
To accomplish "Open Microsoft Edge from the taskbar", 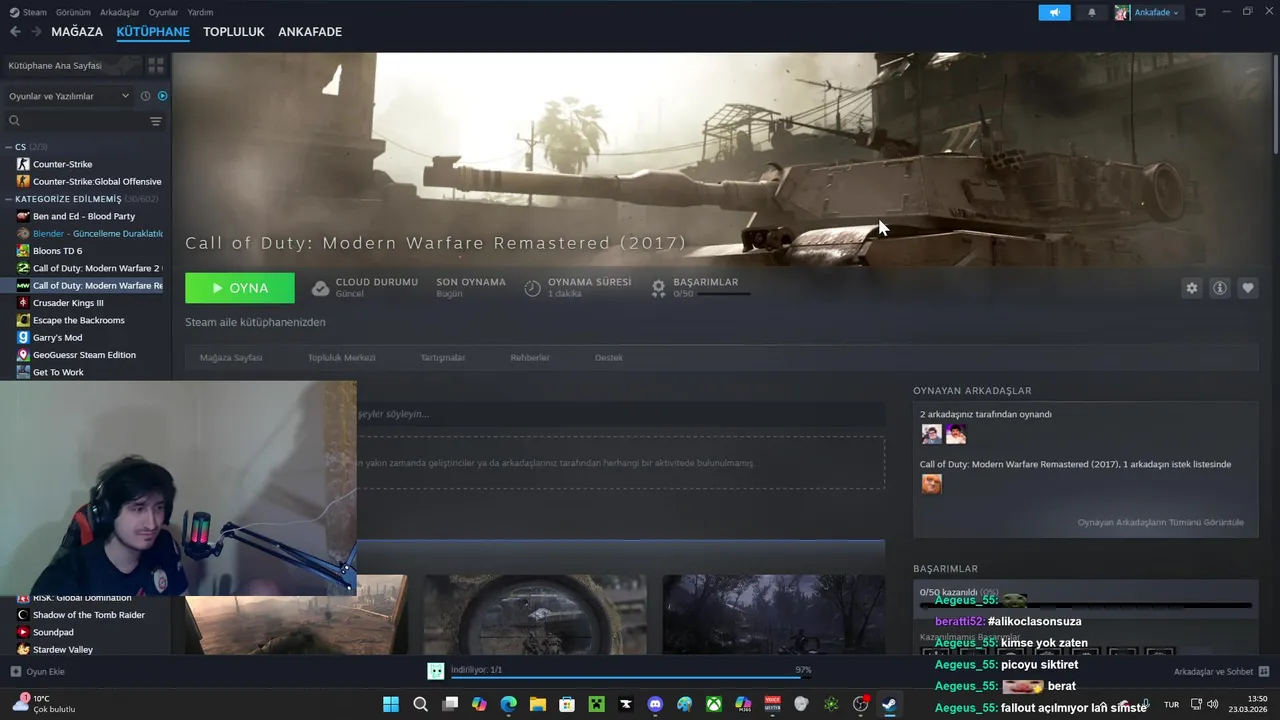I will tap(508, 704).
